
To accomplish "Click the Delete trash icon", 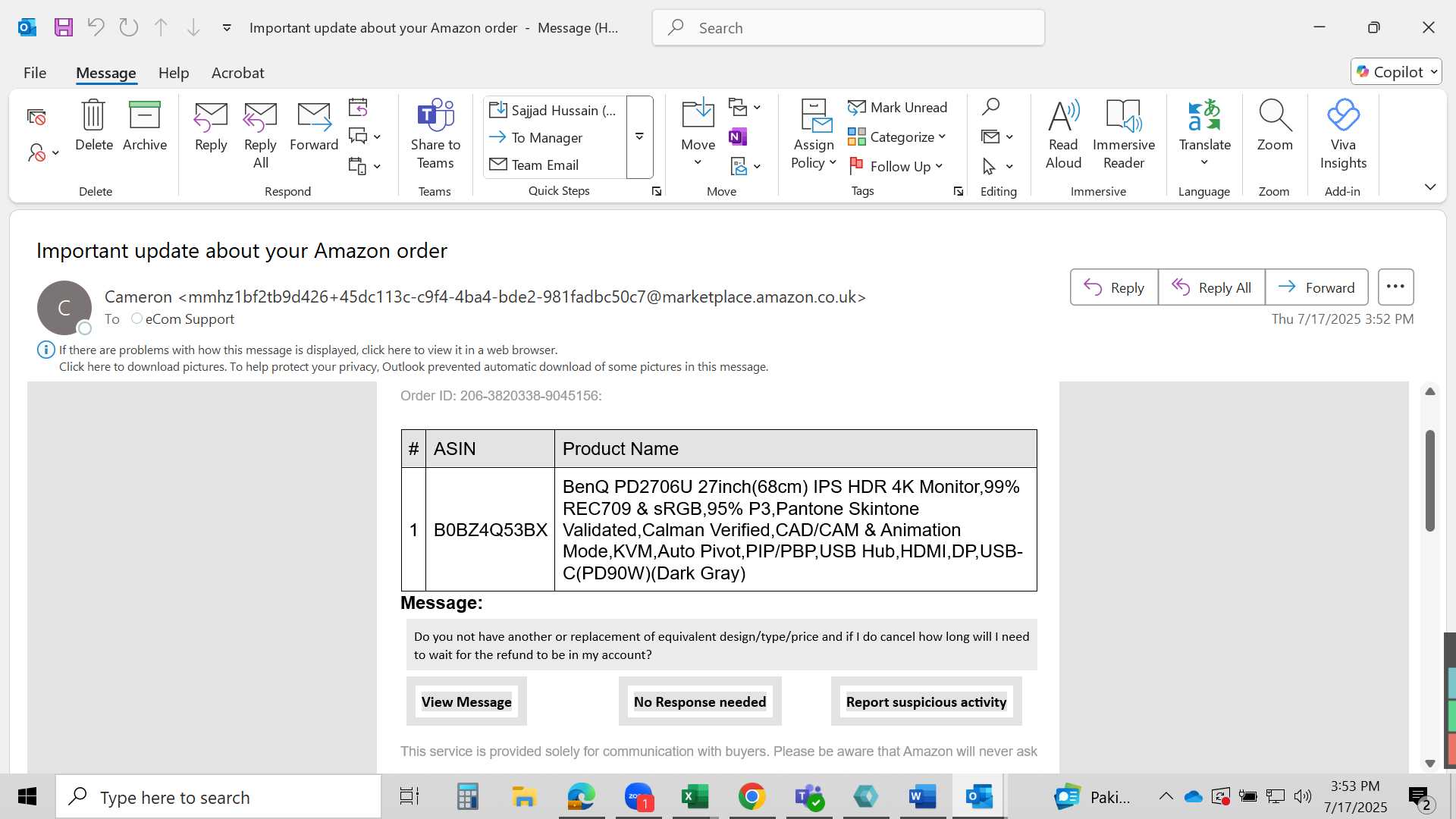I will [93, 126].
